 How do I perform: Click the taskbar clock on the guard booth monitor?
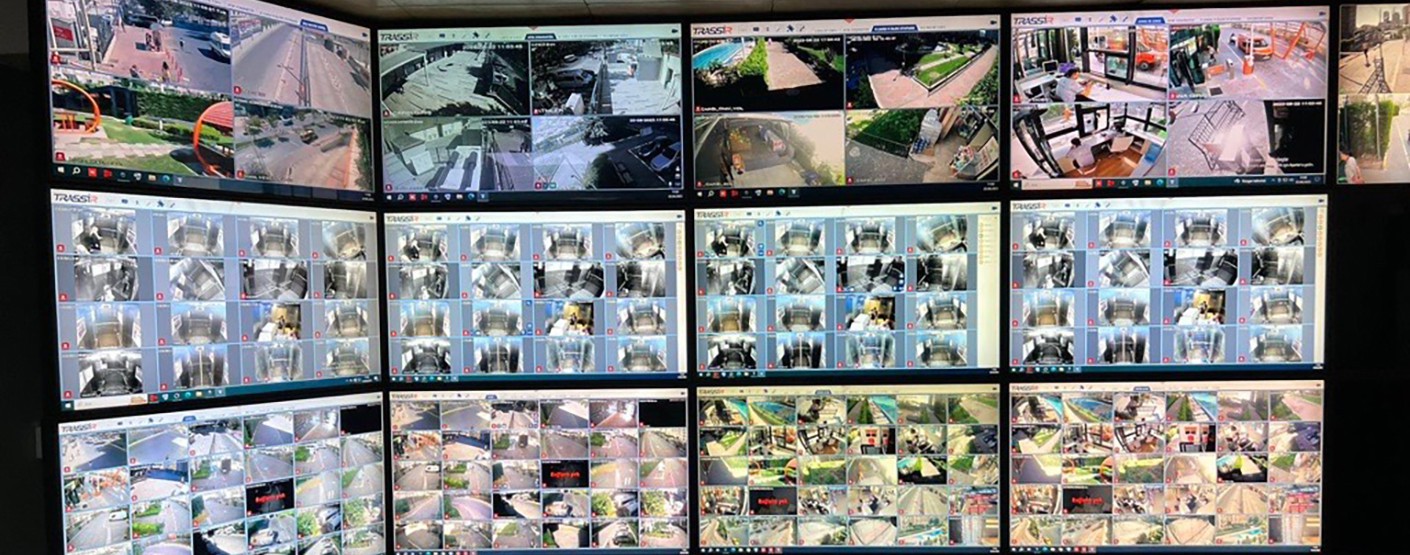(x=1300, y=181)
